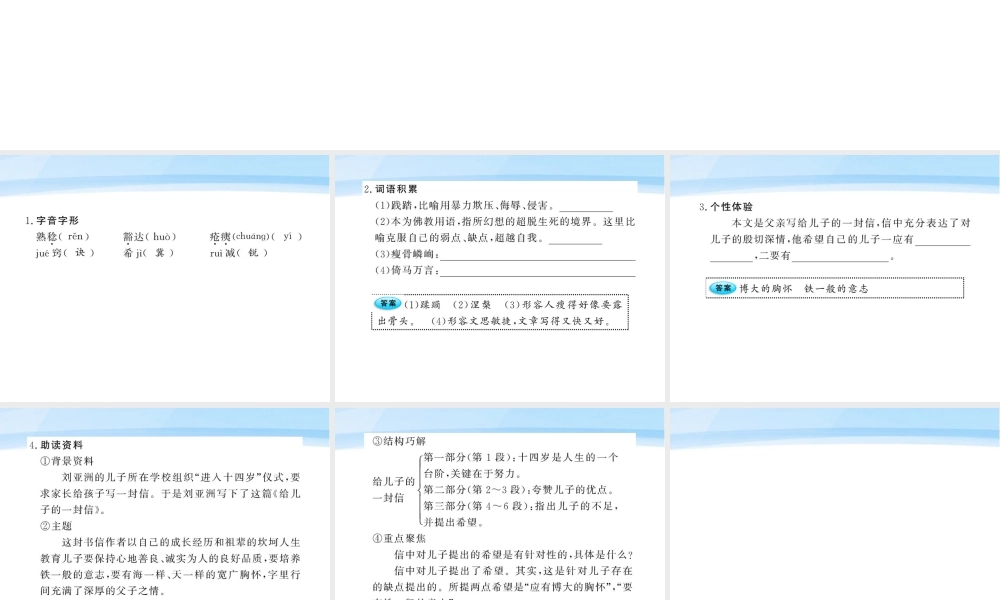Screen dimensions: 1000x600
Task: Click the subheading ②主题
Action: [x=56, y=526]
